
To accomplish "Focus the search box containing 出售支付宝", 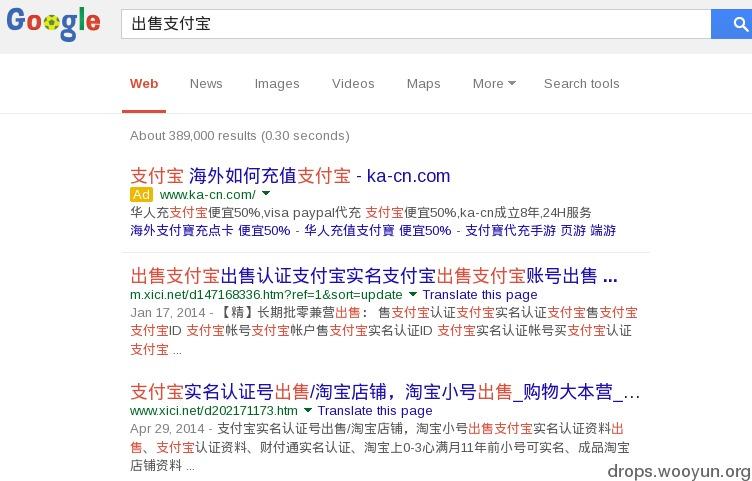I will tap(416, 23).
